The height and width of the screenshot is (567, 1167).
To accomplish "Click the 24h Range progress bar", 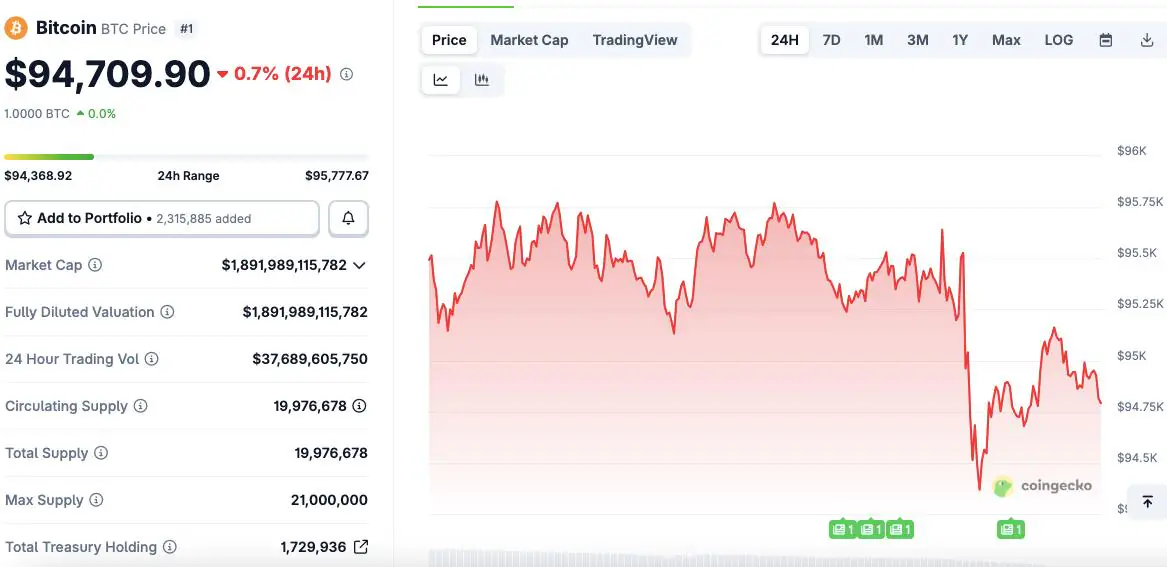I will tap(186, 157).
